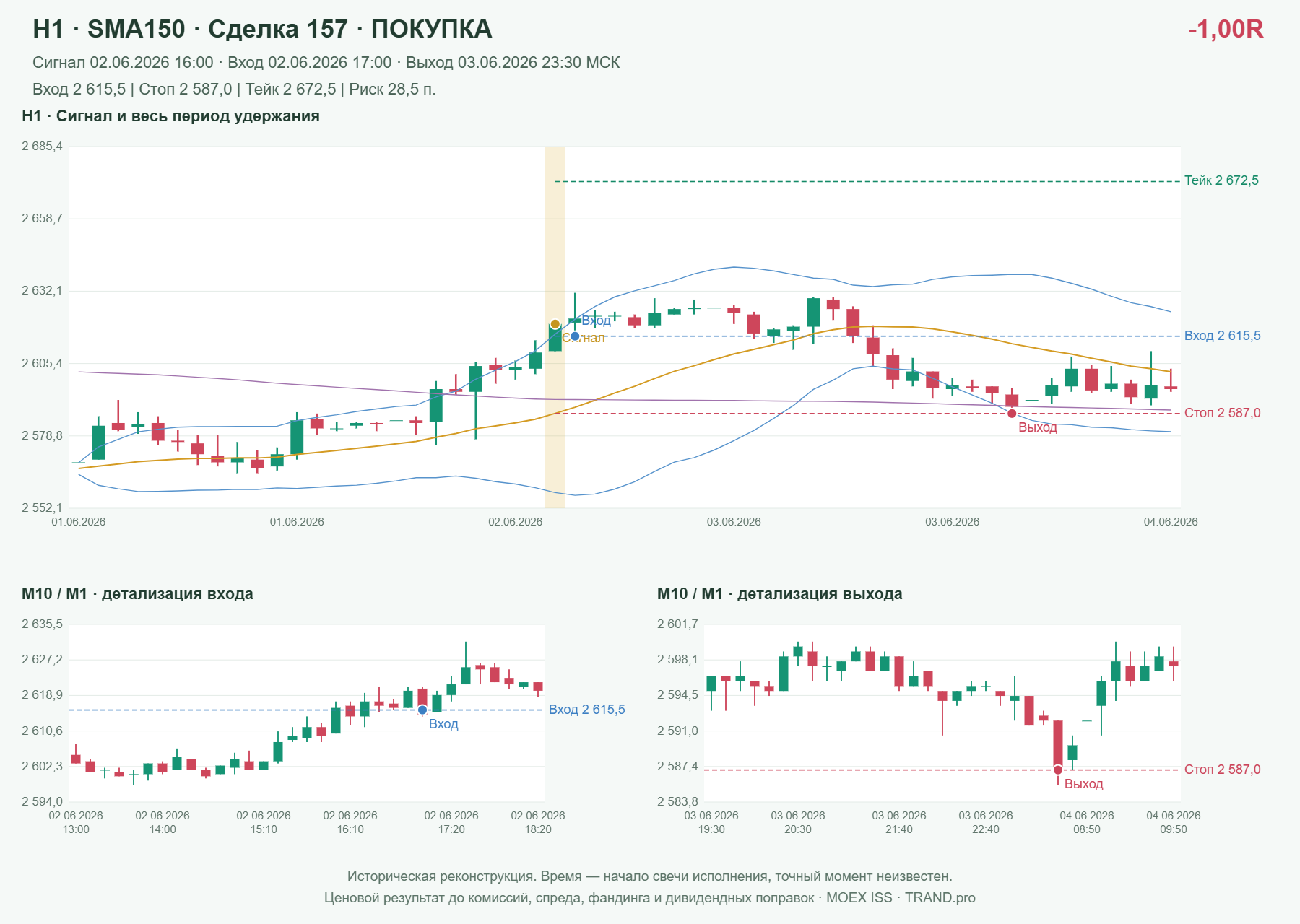Click the 'Стоп 2 587,0' label on the H1 chart
1300x924 pixels.
pos(1222,413)
